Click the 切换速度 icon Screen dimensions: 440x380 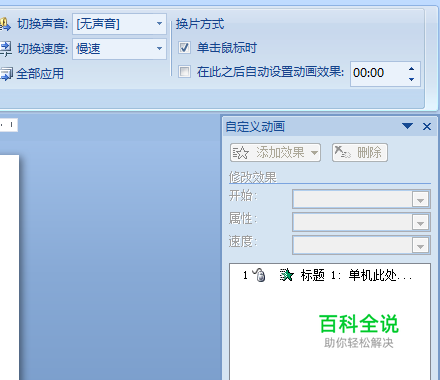(5, 49)
